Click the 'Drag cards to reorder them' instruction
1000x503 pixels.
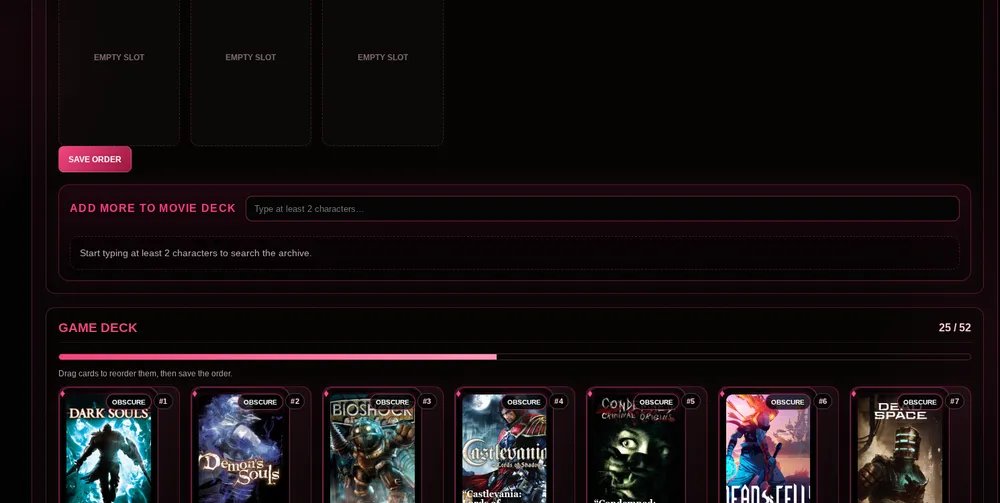145,374
